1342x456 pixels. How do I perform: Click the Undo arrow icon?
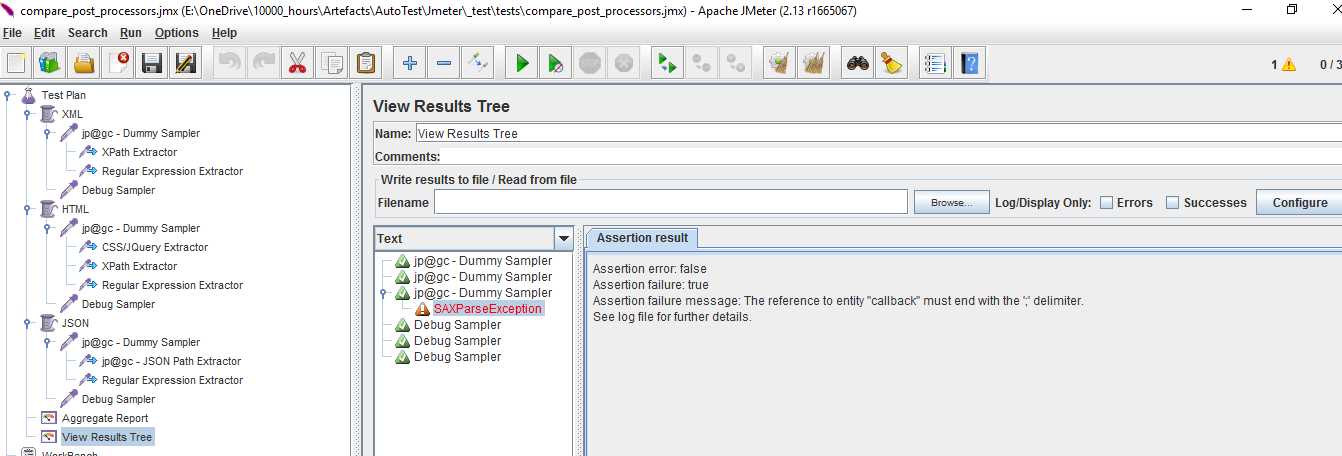coord(230,63)
